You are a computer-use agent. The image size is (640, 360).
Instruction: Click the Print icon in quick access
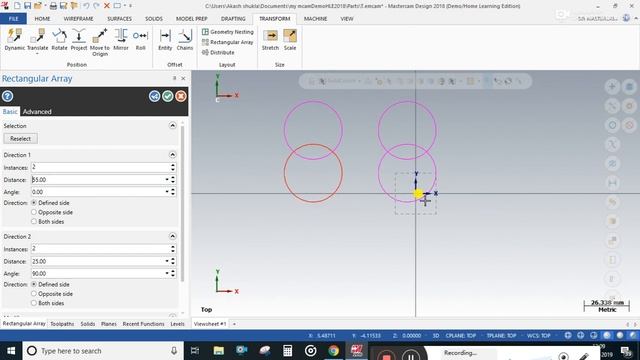click(x=53, y=6)
